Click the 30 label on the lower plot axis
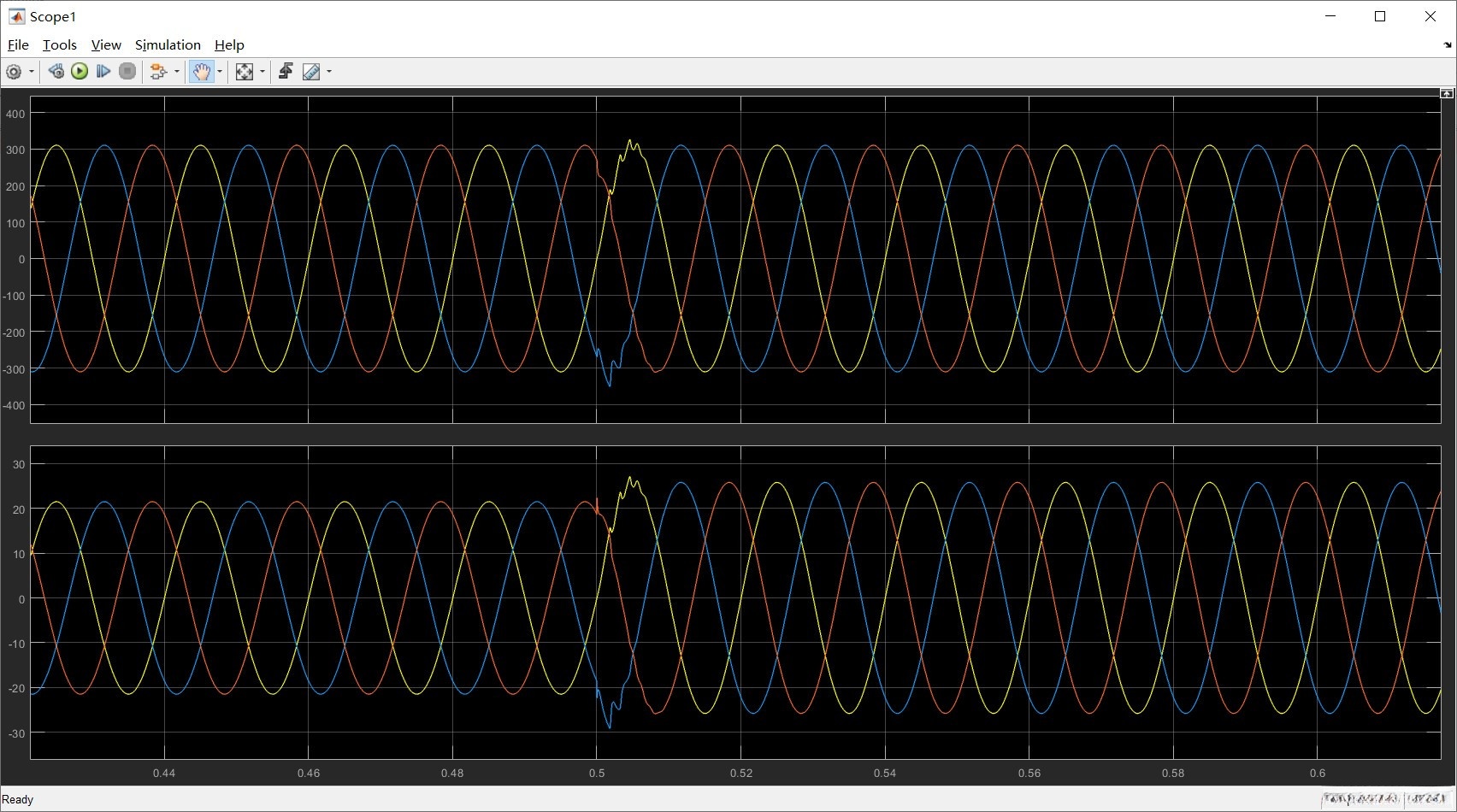 [x=19, y=465]
